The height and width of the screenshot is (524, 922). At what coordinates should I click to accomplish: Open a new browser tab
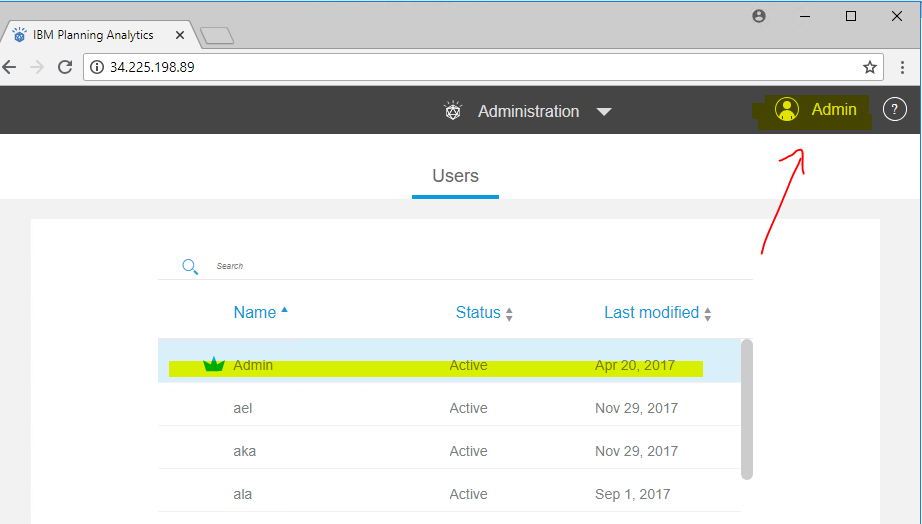click(x=217, y=36)
